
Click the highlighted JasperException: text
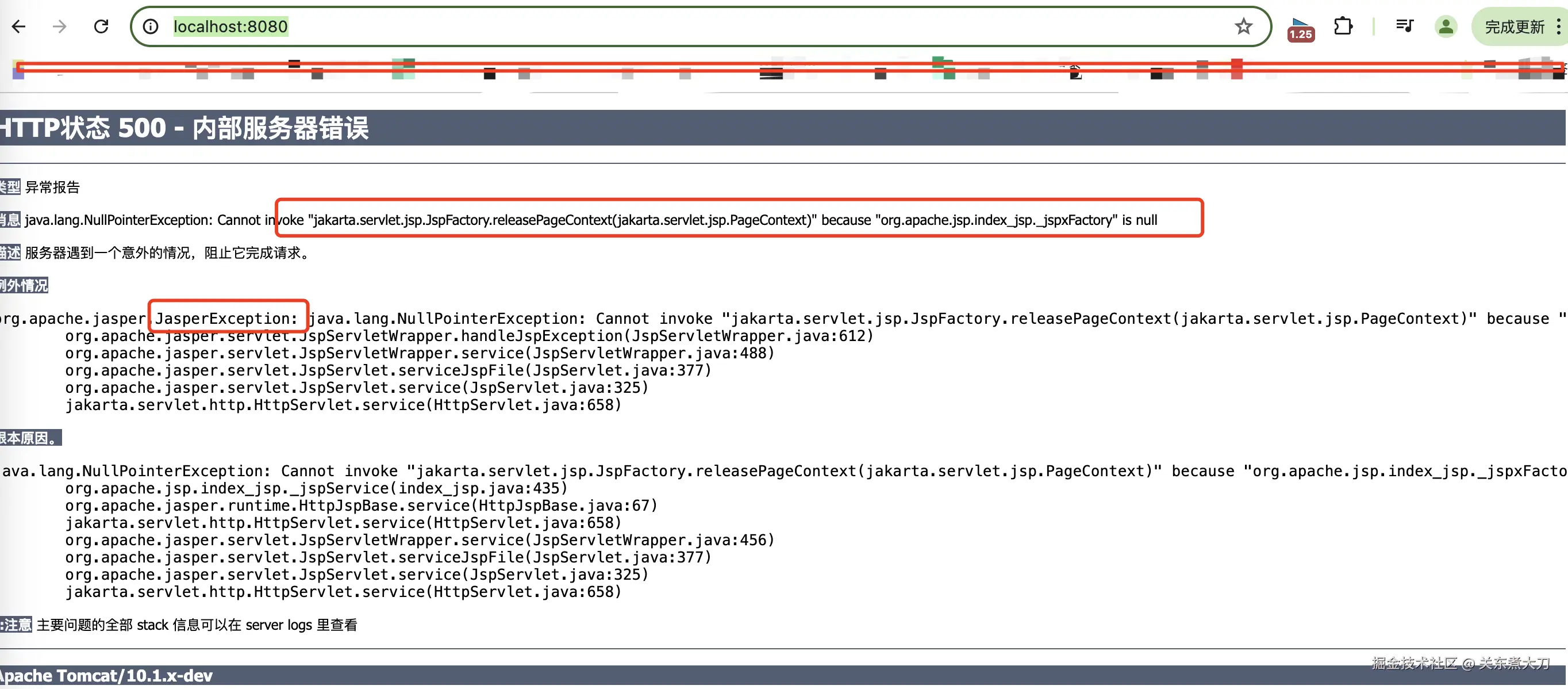click(226, 318)
